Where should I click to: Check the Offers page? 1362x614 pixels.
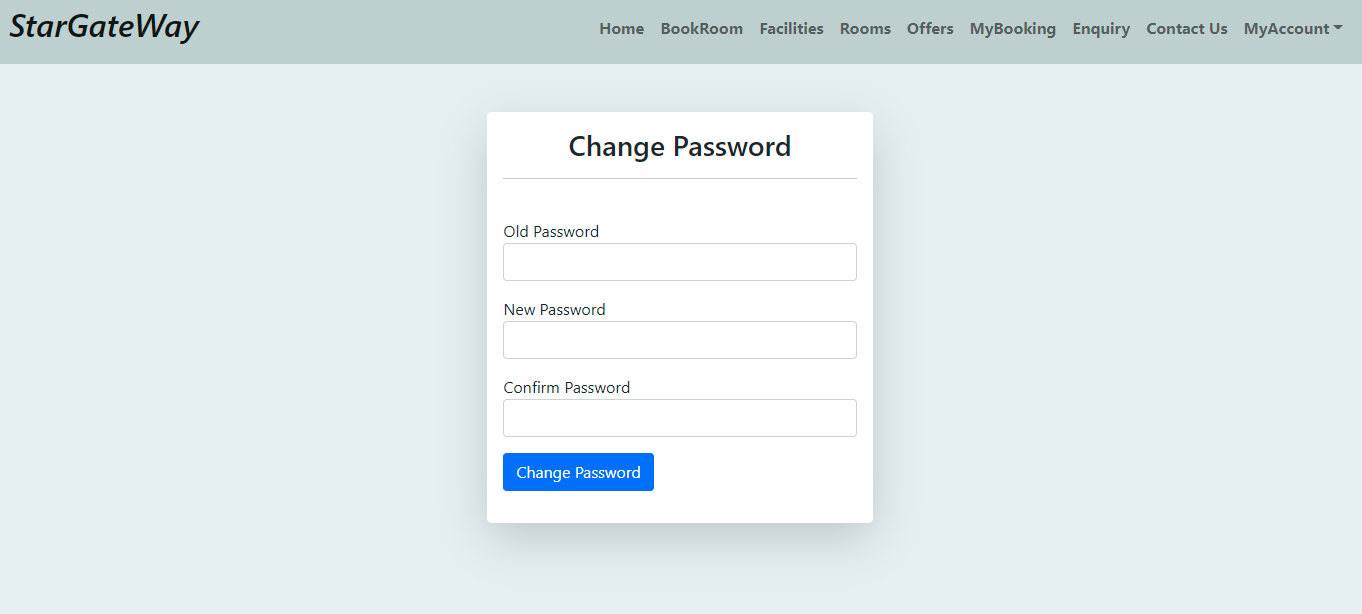929,29
